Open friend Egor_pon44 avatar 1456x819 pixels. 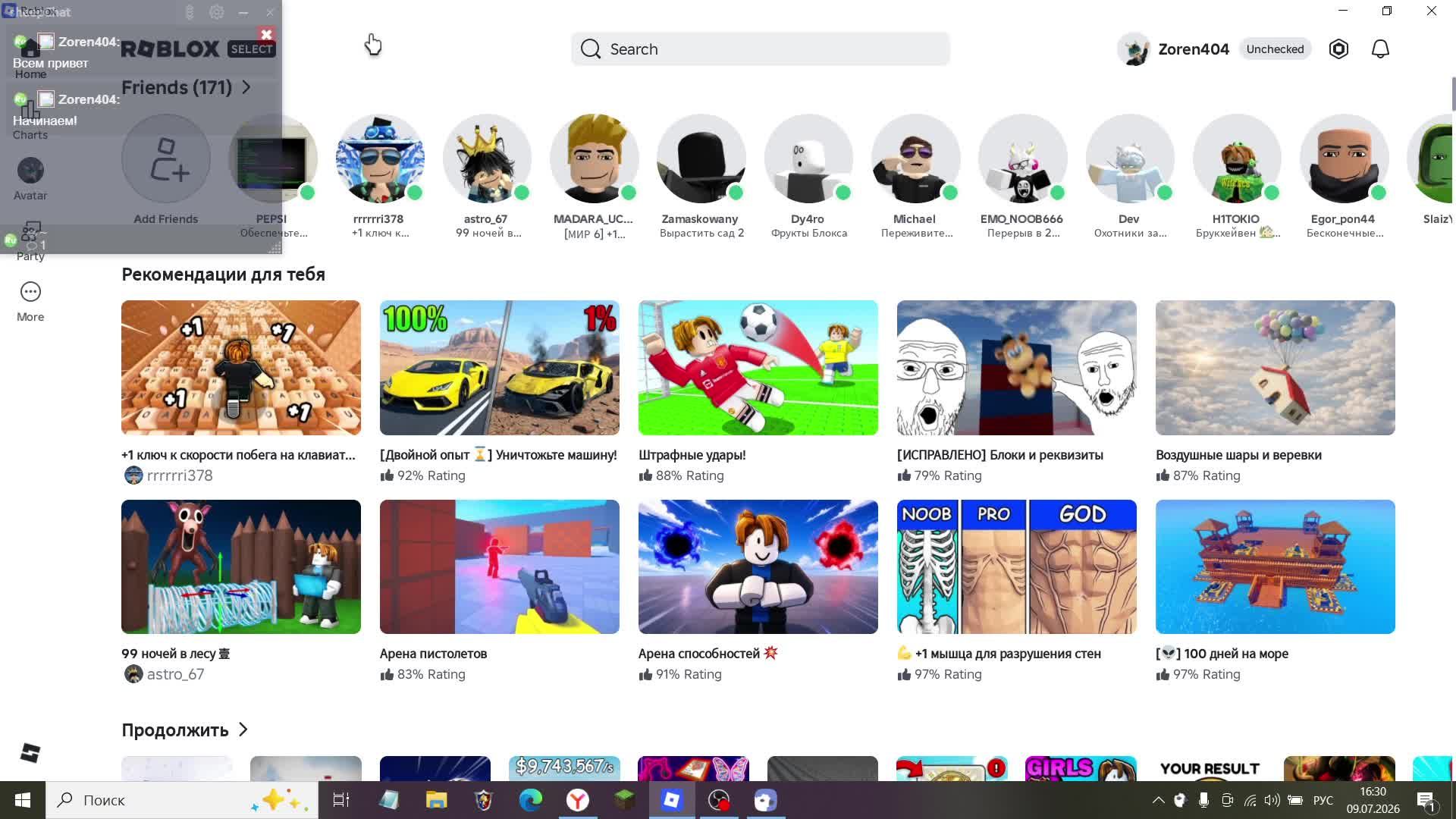pos(1344,159)
